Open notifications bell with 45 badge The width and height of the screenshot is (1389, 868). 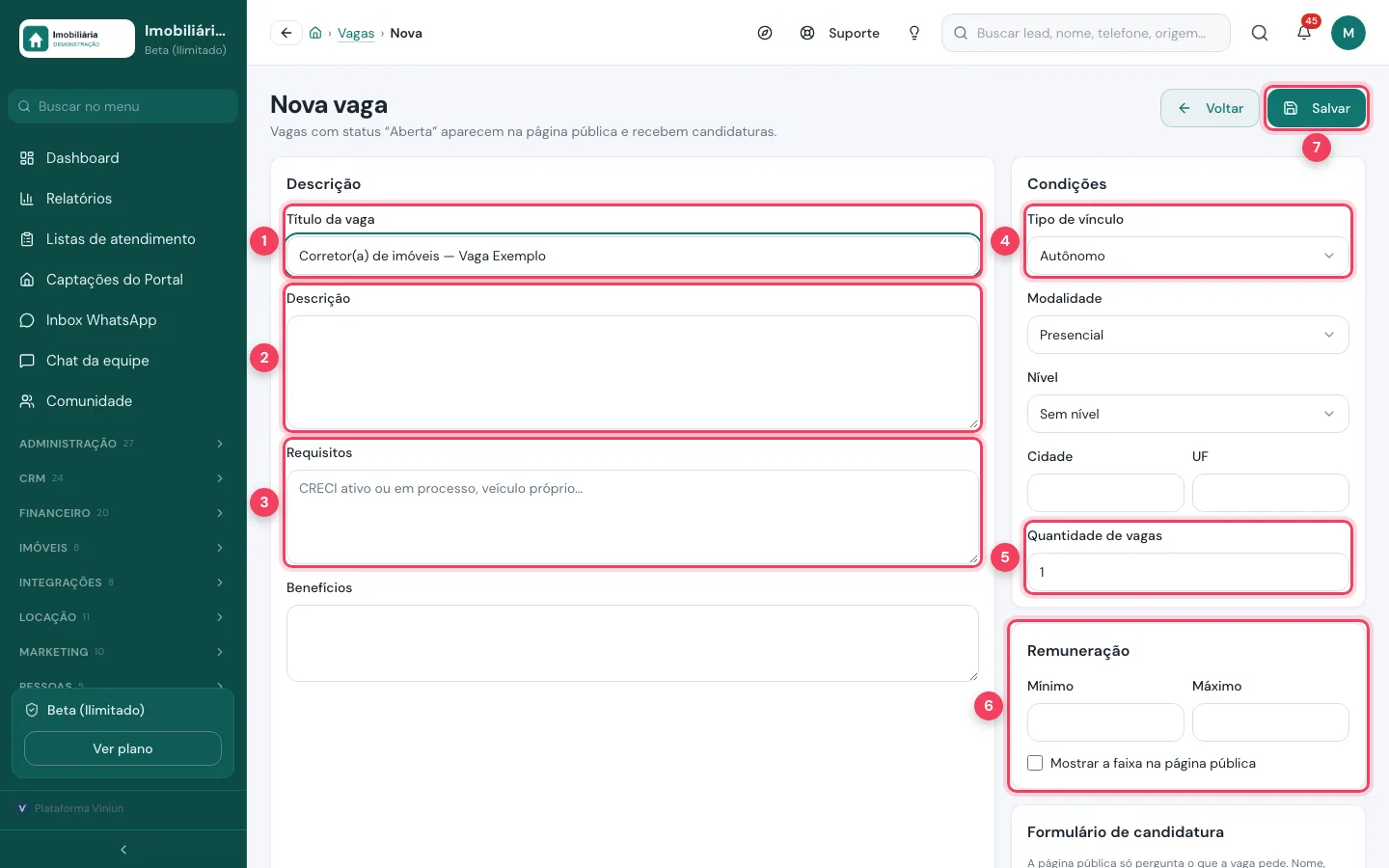(x=1304, y=33)
